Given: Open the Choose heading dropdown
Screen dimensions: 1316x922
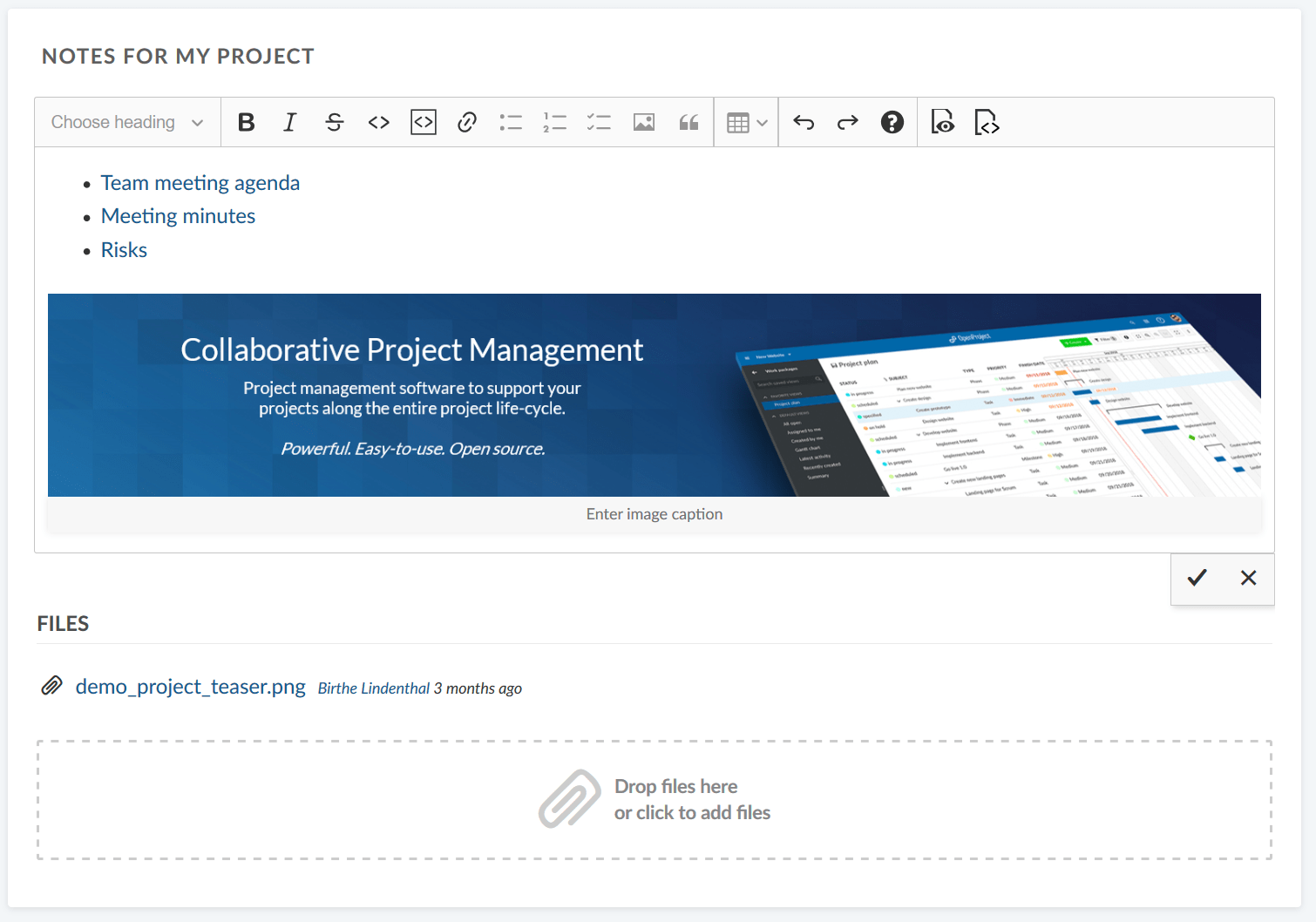Looking at the screenshot, I should 127,122.
